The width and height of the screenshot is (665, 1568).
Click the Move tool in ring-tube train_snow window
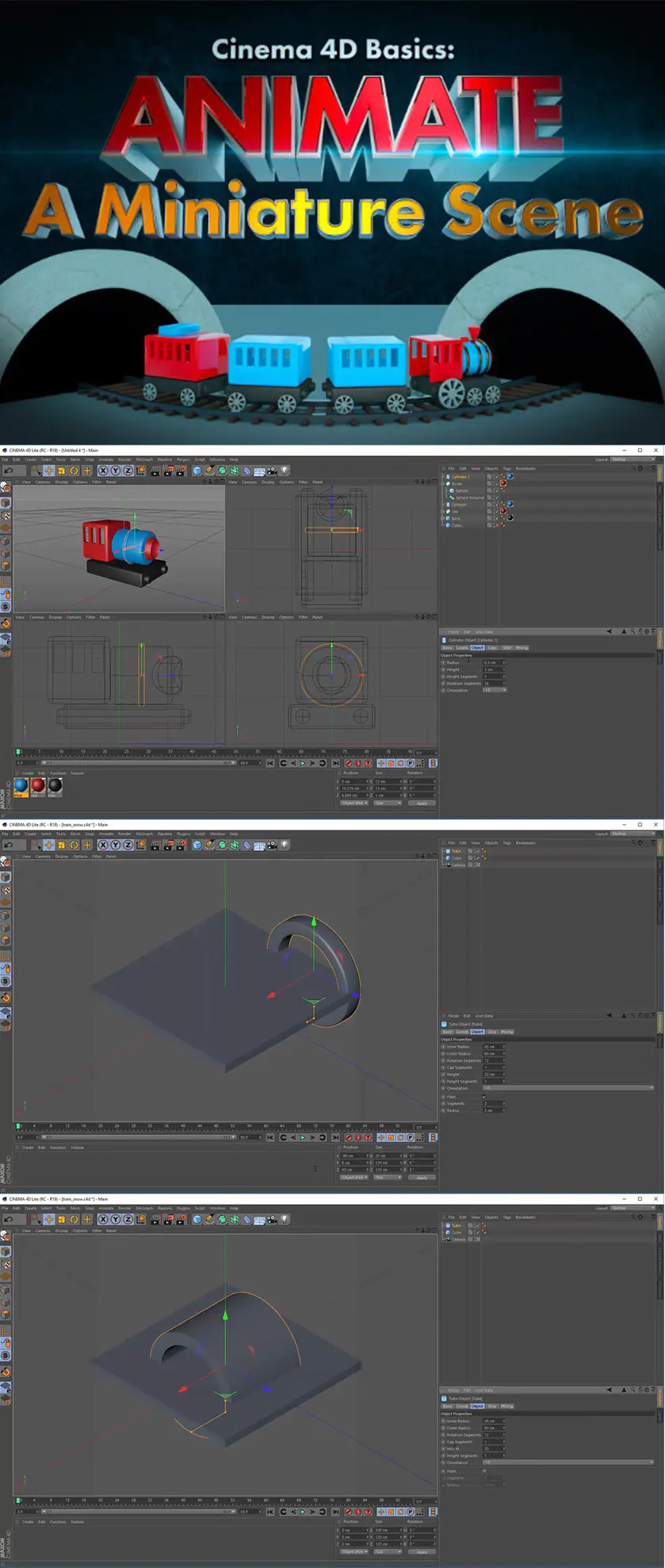pos(49,845)
